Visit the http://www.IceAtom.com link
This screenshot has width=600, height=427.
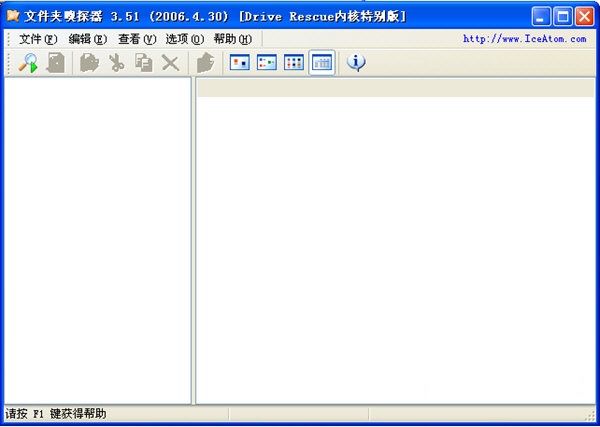tap(525, 39)
